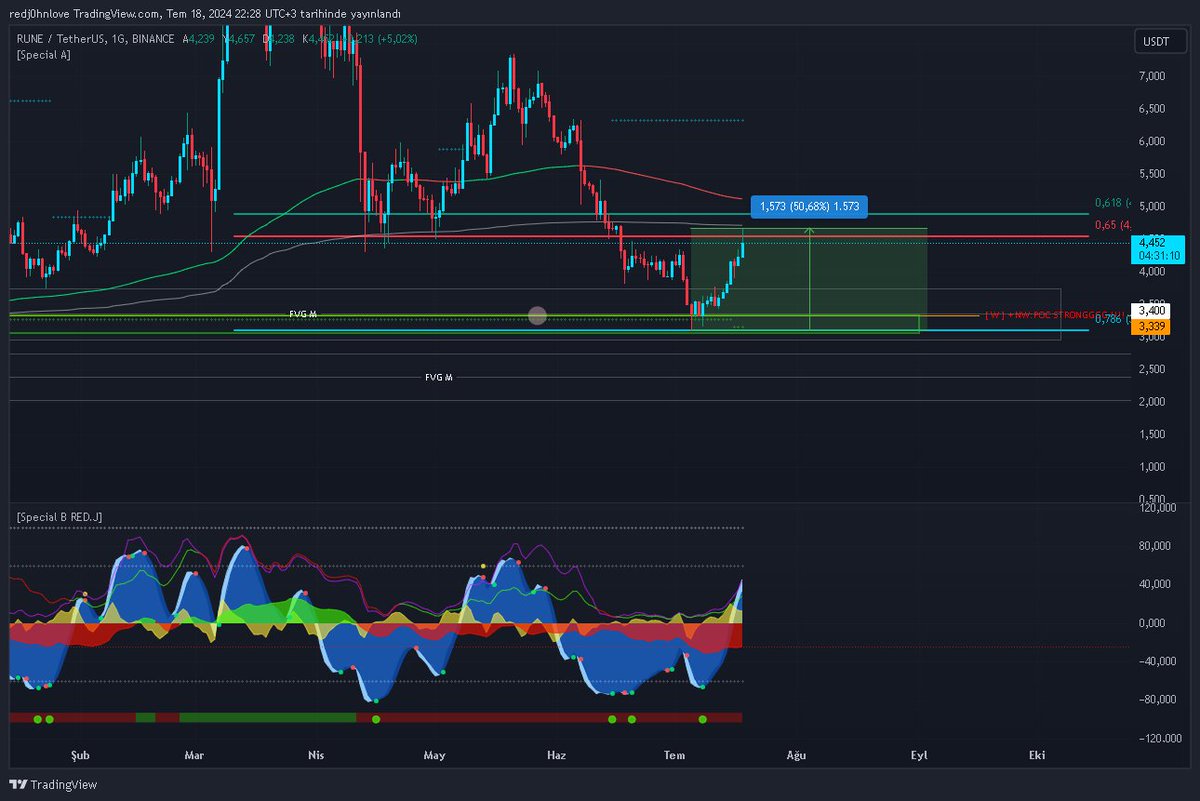Click the Nis month on time axis
Viewport: 1200px width, 801px height.
316,755
